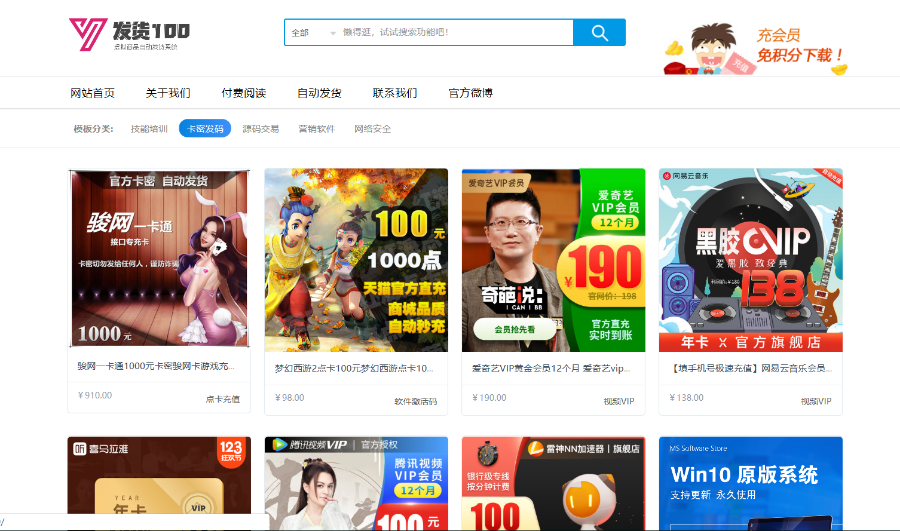The image size is (900, 531).
Task: Open the 关于我们 menu item
Action: click(168, 93)
